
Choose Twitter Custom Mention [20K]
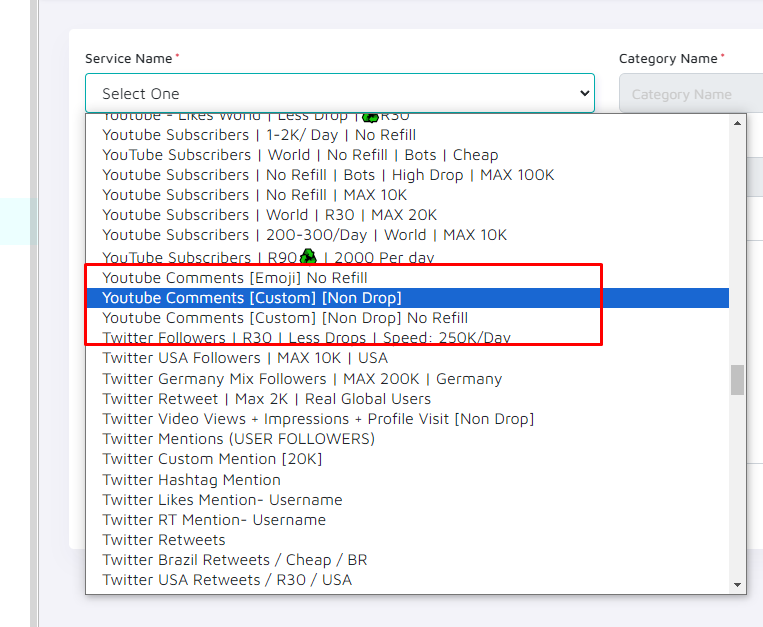tap(407, 459)
